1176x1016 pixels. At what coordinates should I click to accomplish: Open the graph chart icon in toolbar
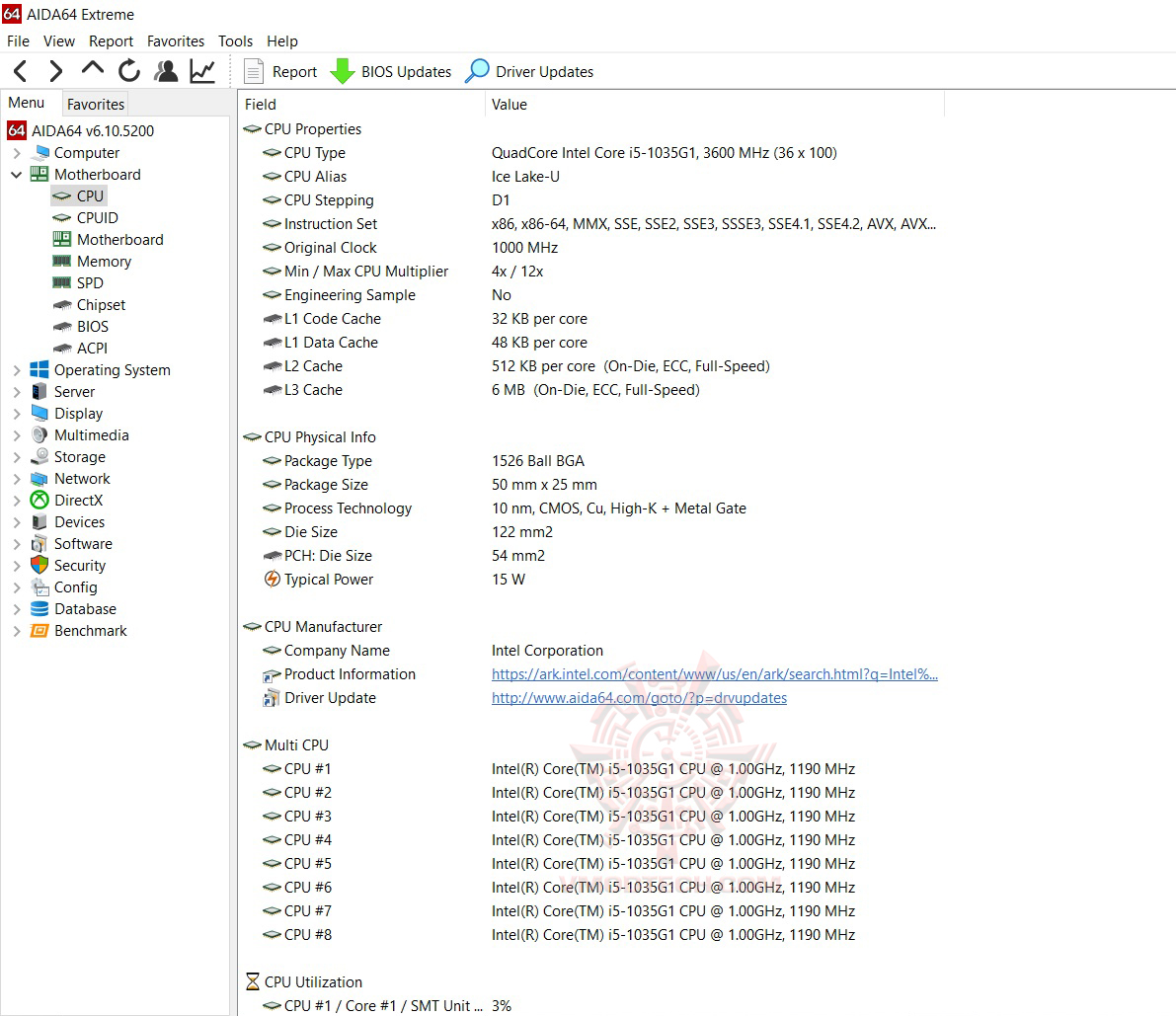coord(202,71)
